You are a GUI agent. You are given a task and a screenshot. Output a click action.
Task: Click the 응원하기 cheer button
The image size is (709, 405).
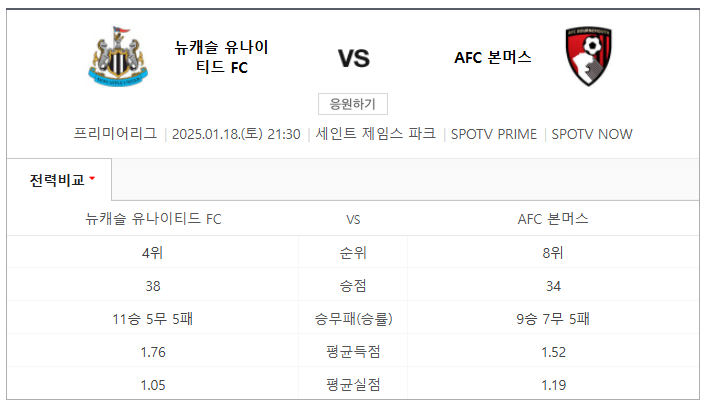click(353, 104)
